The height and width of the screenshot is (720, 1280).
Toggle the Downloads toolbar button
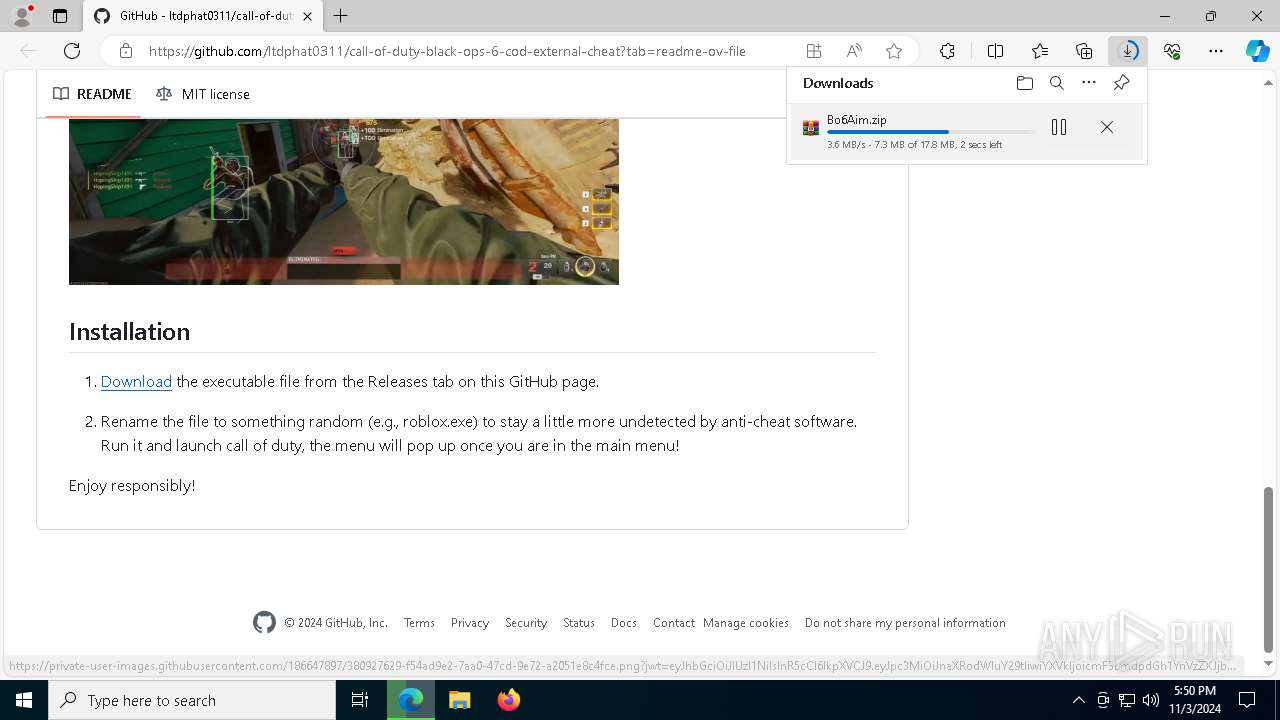click(1128, 51)
